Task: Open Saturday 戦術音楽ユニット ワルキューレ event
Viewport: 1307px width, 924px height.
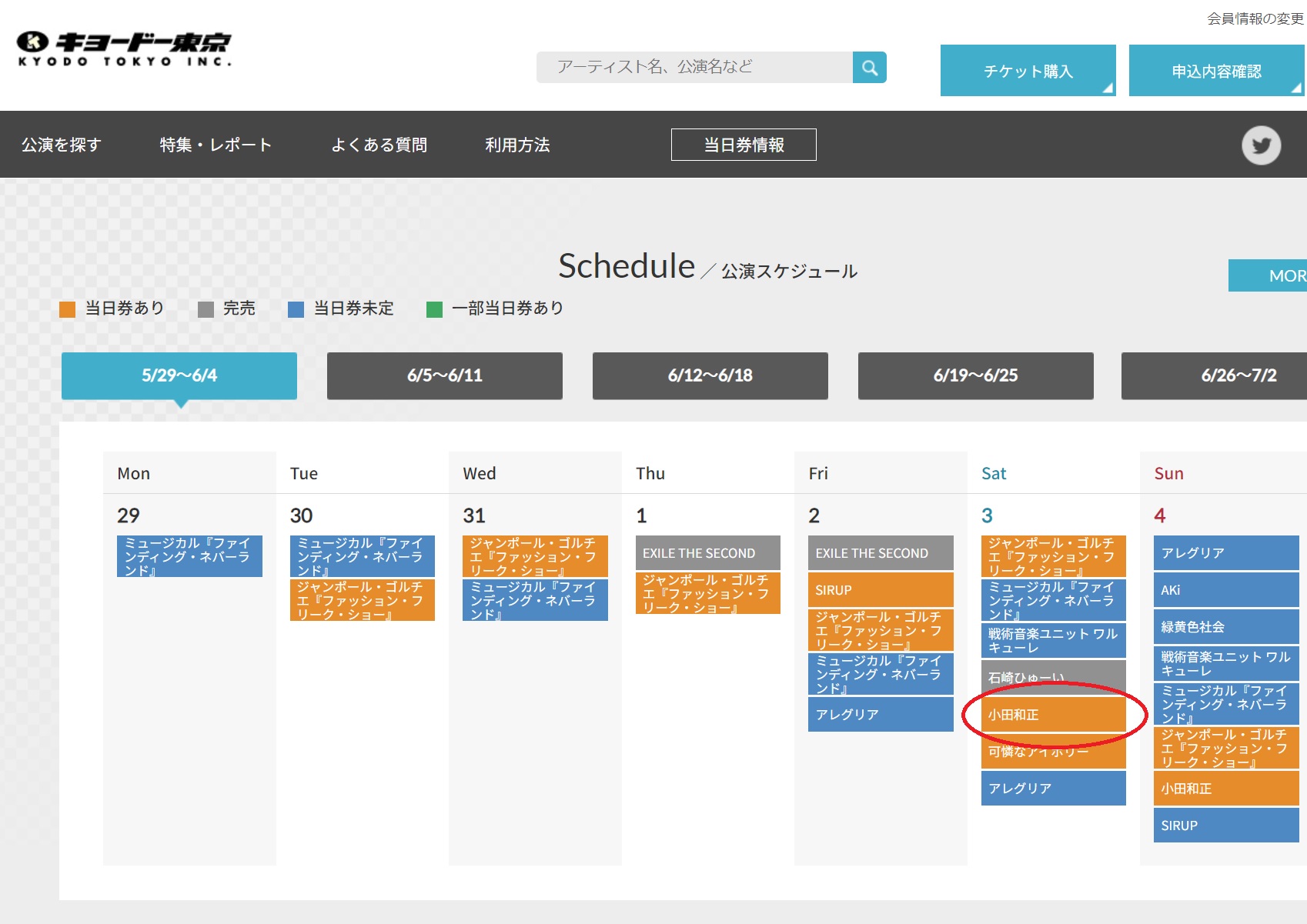Action: pyautogui.click(x=1054, y=640)
